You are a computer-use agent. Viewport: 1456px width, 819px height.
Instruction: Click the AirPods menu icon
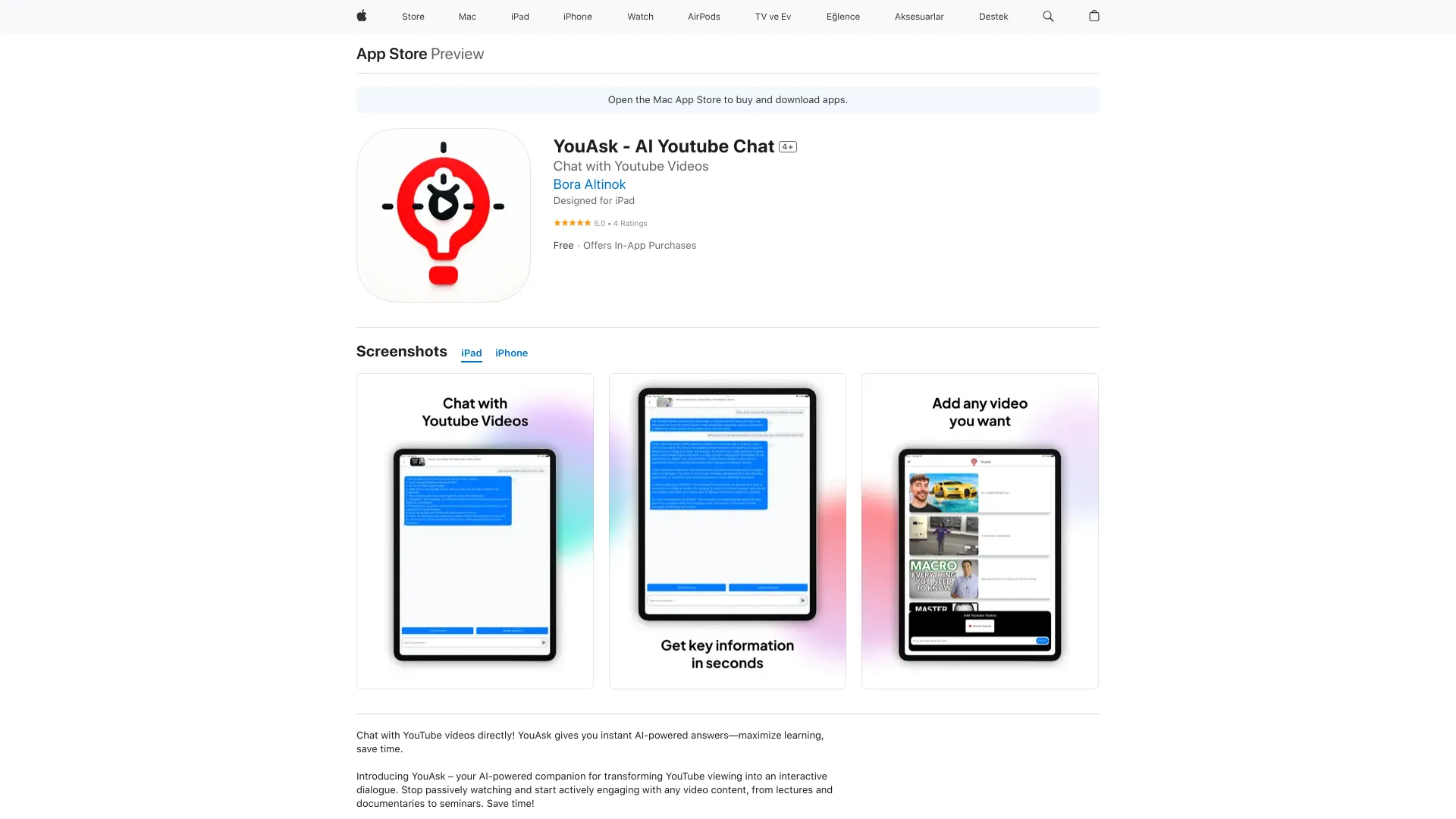click(703, 16)
